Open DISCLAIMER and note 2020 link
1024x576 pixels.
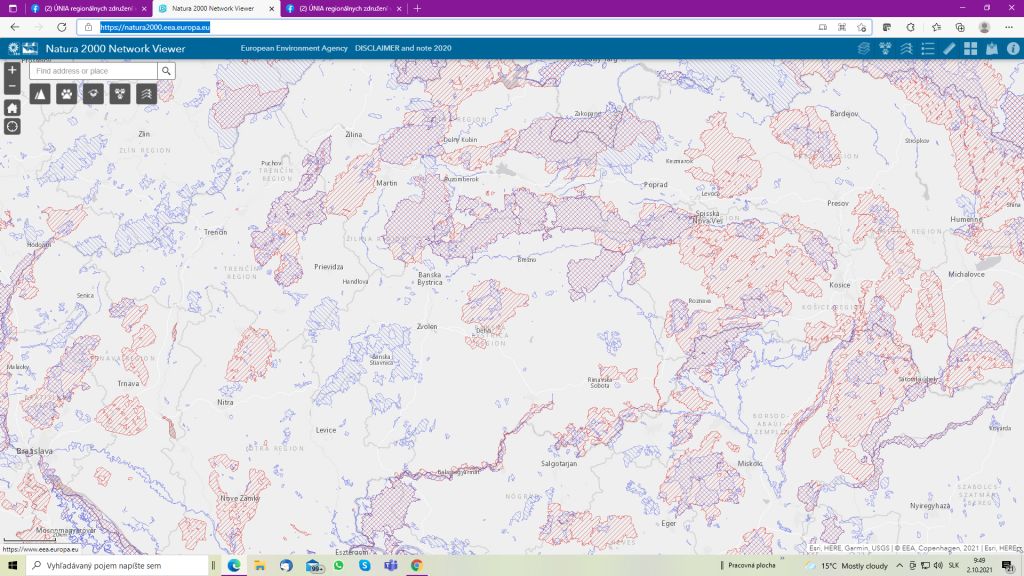click(x=403, y=48)
